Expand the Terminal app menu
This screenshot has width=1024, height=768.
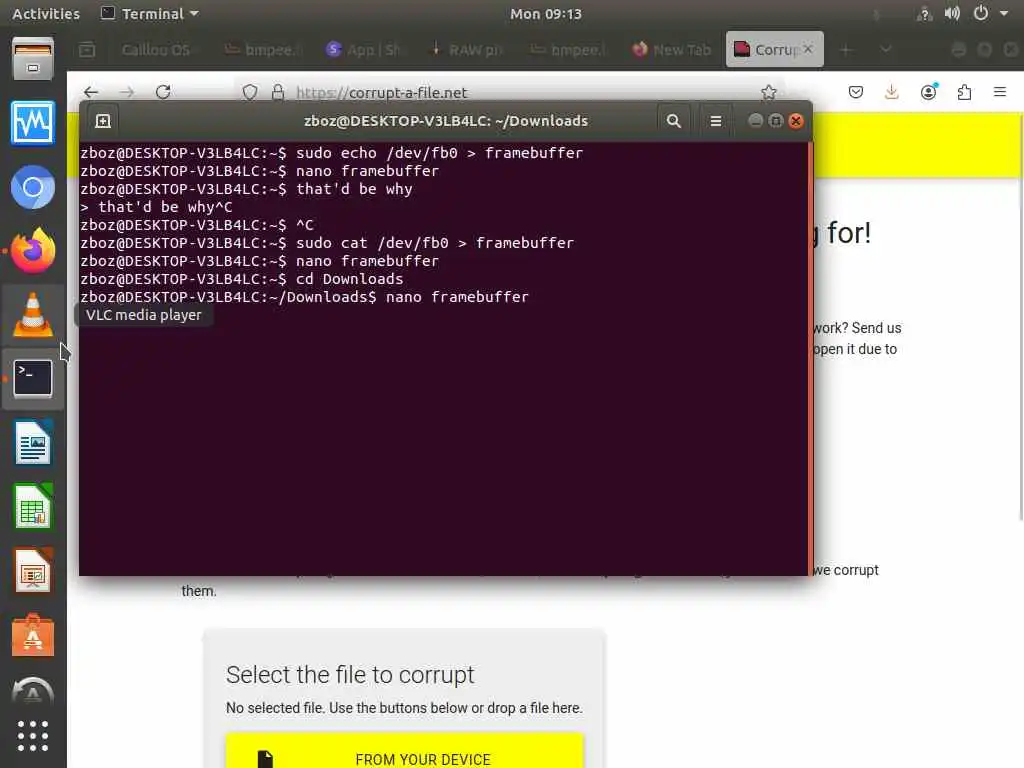tap(150, 13)
